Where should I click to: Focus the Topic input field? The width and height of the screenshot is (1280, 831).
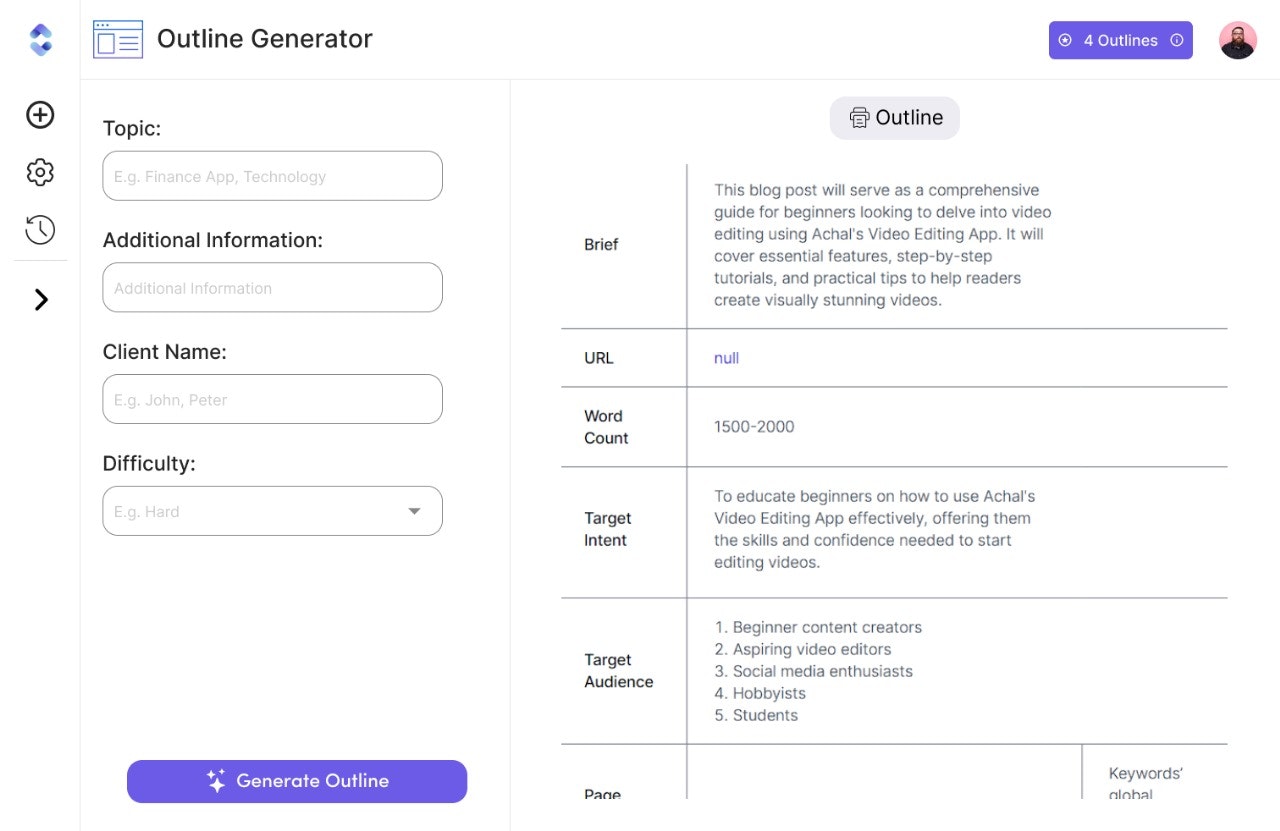[x=273, y=176]
